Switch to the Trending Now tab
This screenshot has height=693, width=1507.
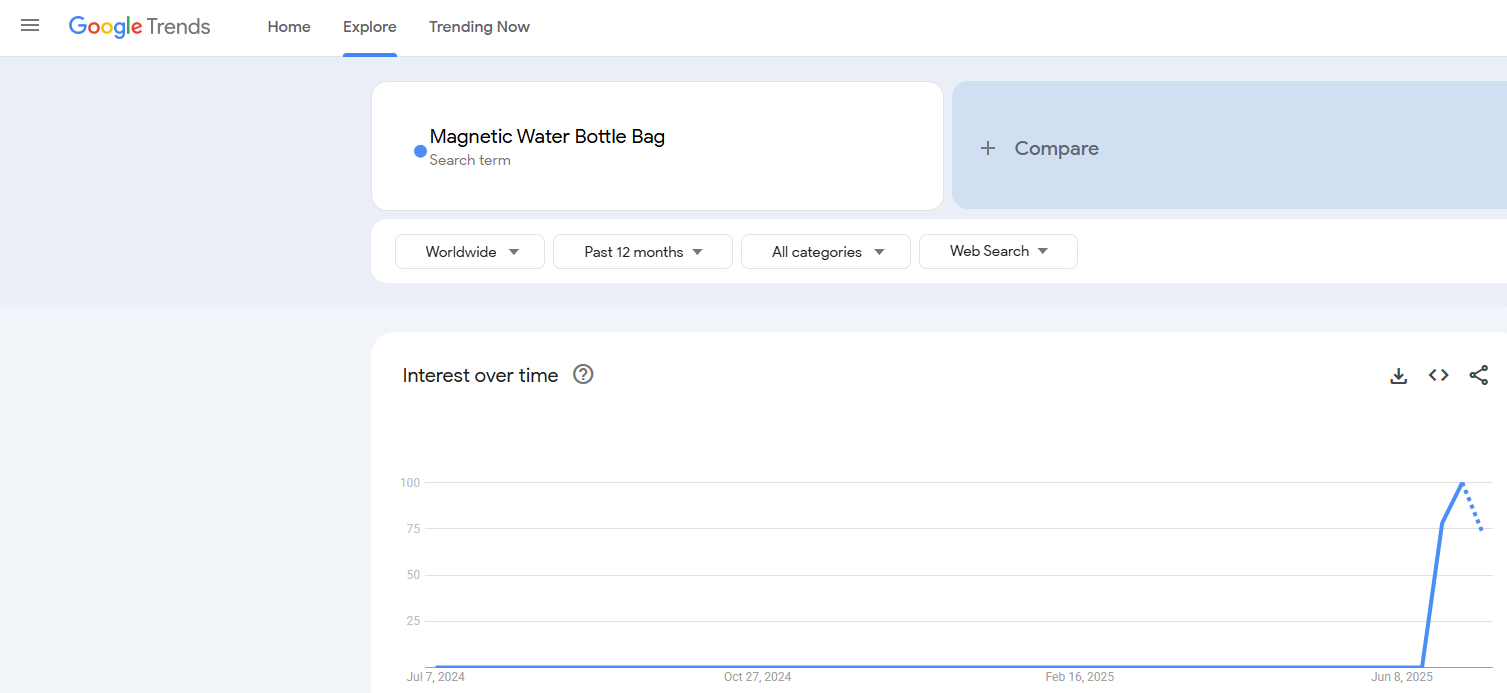pyautogui.click(x=479, y=27)
